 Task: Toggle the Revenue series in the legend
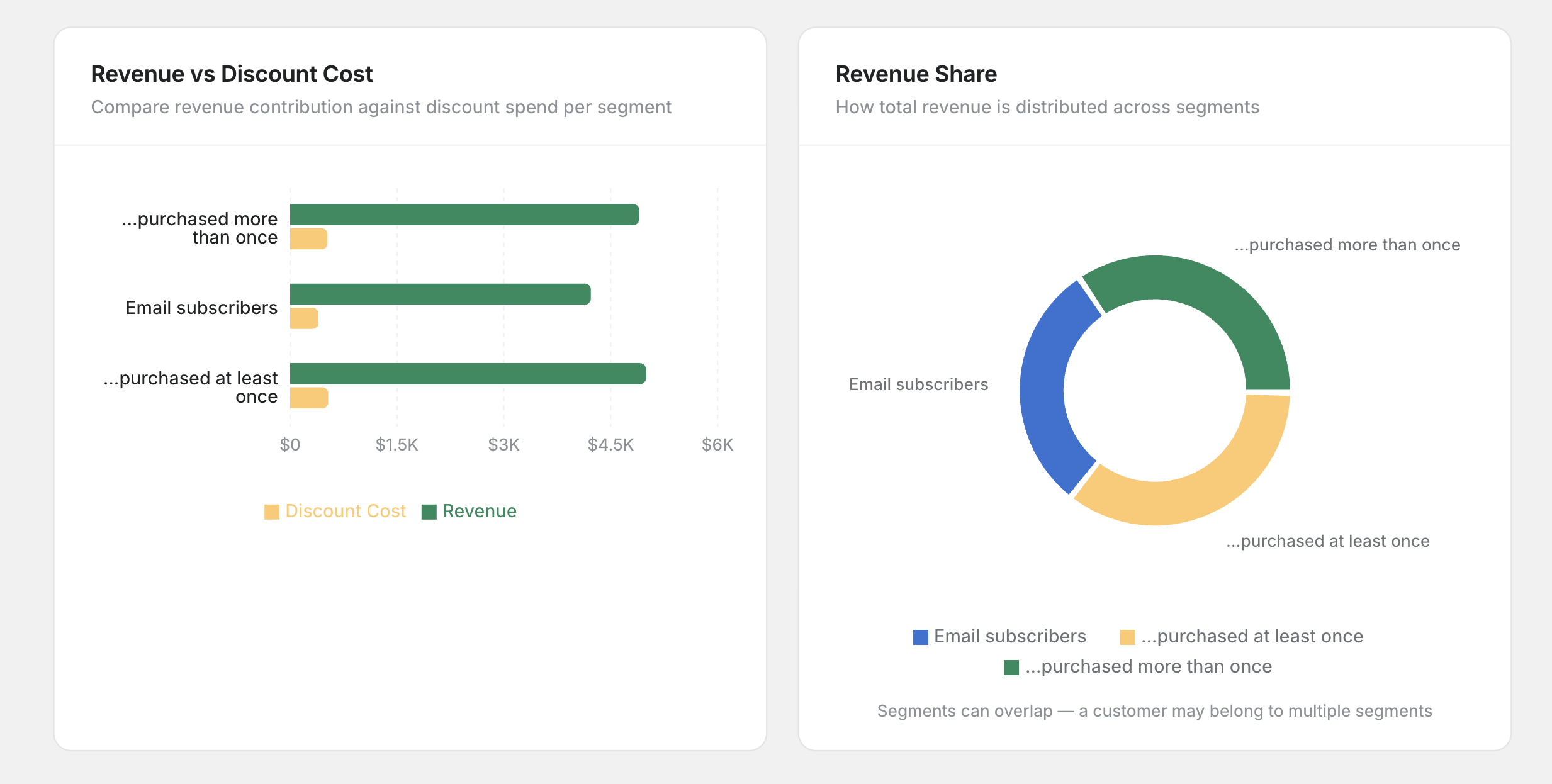(430, 511)
